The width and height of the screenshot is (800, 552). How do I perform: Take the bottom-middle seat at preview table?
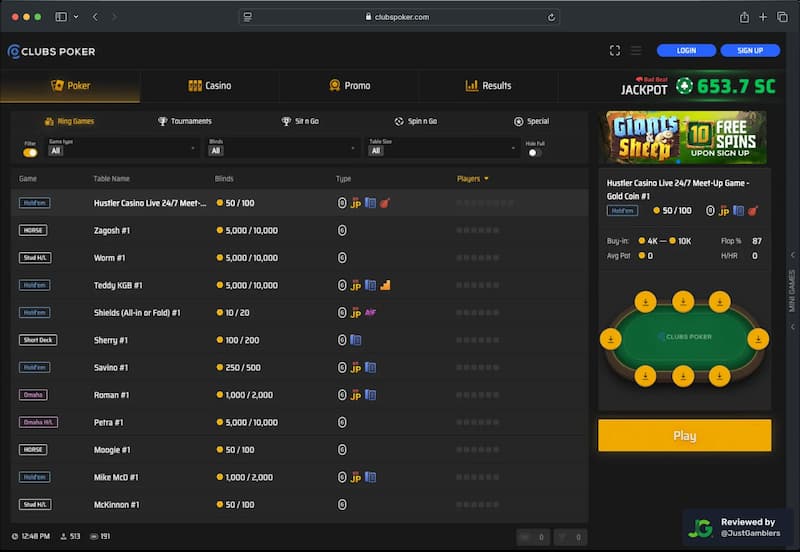tap(683, 377)
